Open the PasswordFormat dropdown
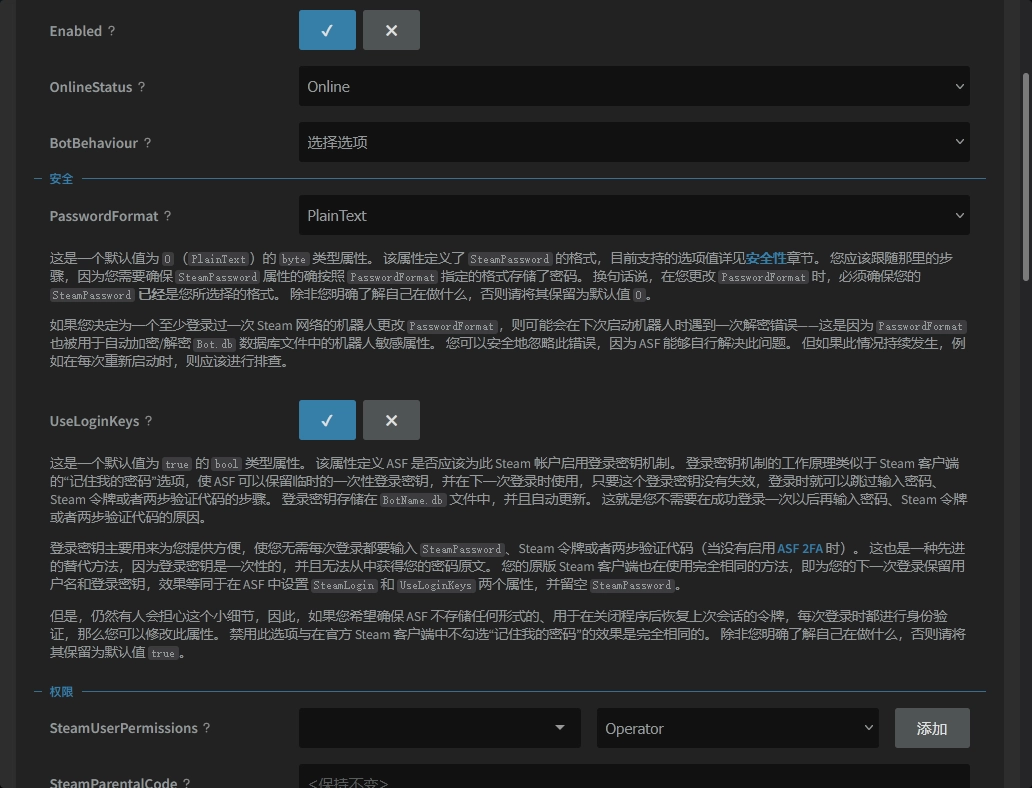 coord(634,215)
